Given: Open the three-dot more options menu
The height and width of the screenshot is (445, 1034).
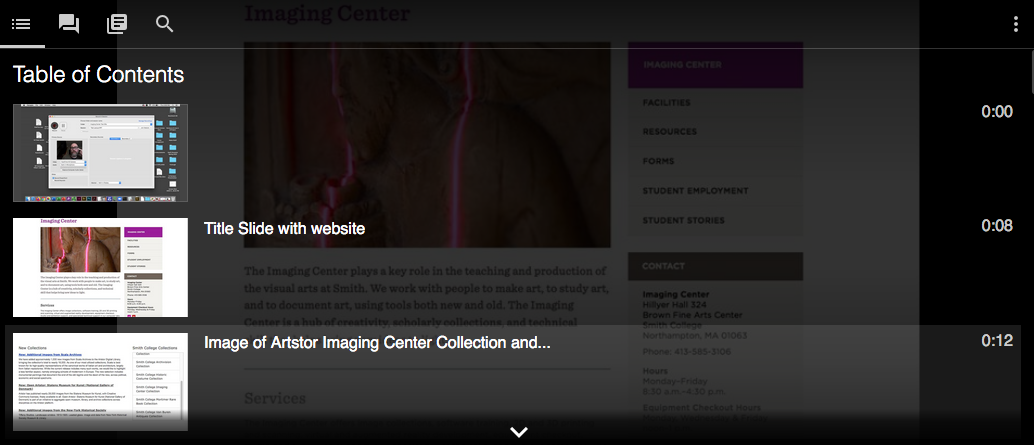Looking at the screenshot, I should tap(1016, 24).
